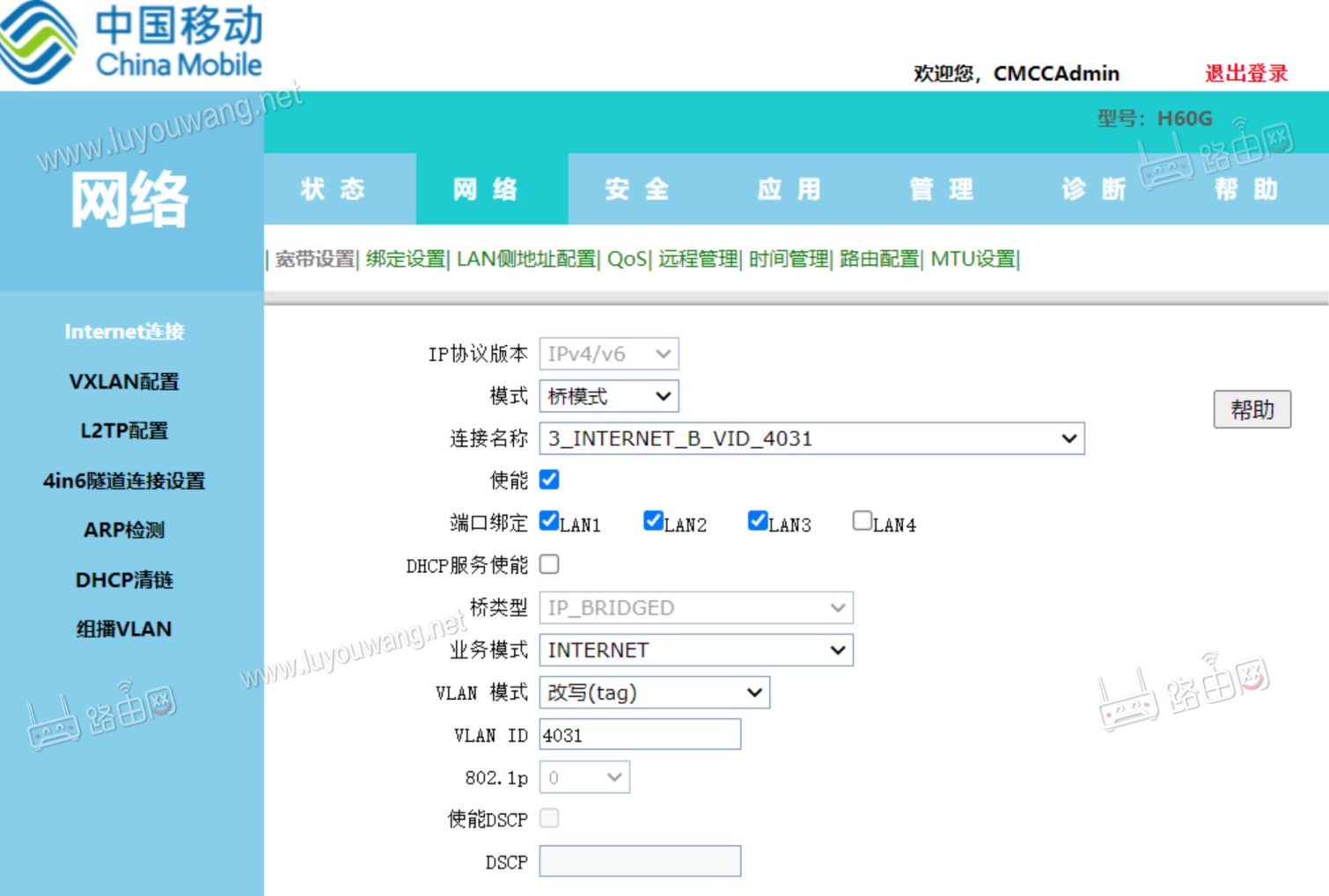This screenshot has height=896, width=1329.
Task: Uncheck the 使能 enable checkbox
Action: click(x=548, y=480)
